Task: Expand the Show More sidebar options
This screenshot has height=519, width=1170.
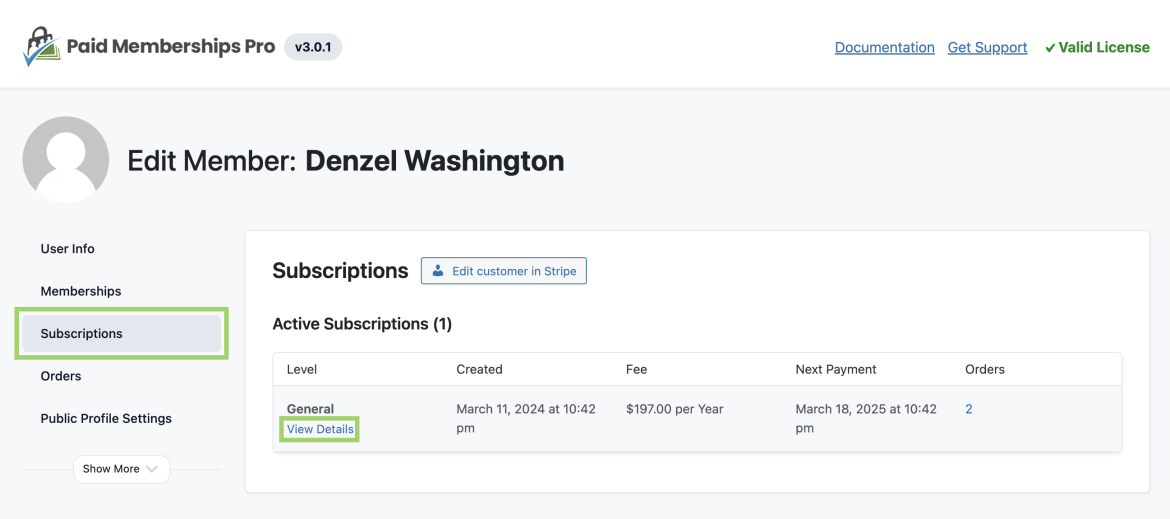Action: click(121, 469)
